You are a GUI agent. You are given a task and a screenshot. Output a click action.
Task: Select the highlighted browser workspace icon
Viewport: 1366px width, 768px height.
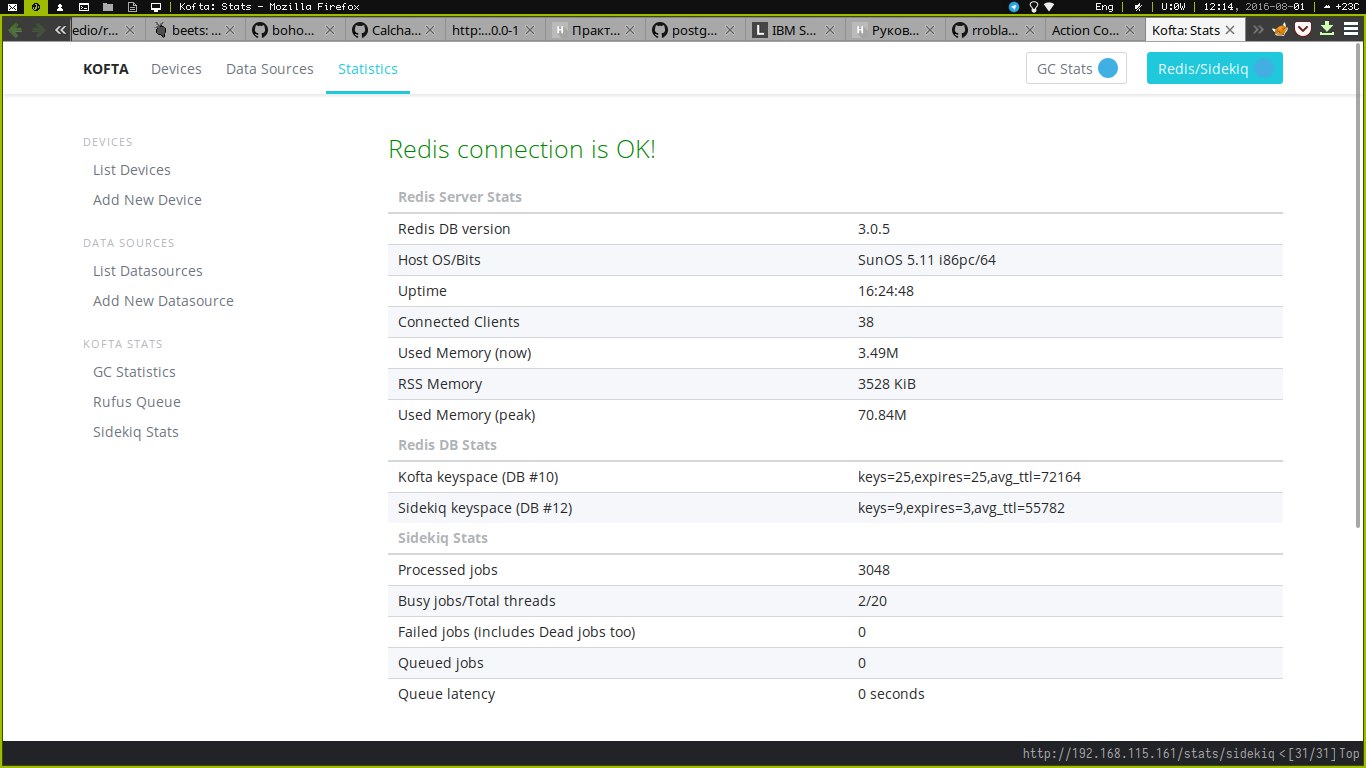[x=36, y=7]
